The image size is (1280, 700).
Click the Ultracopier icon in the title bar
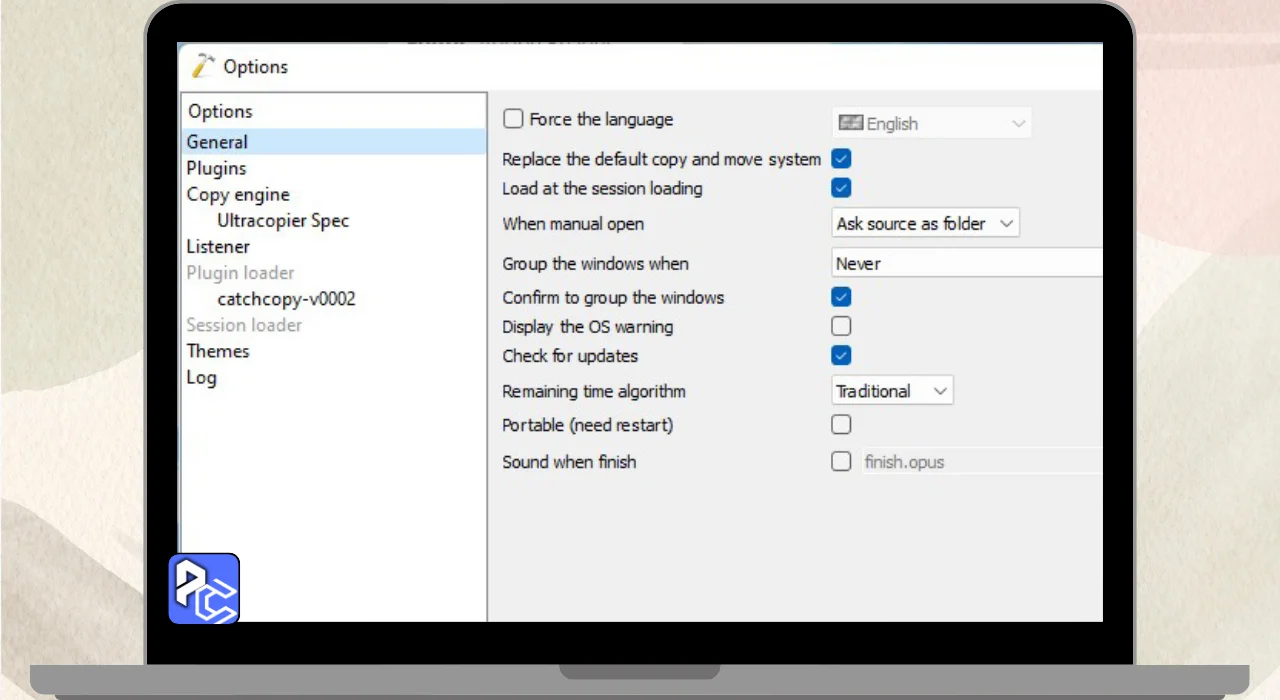tap(203, 66)
